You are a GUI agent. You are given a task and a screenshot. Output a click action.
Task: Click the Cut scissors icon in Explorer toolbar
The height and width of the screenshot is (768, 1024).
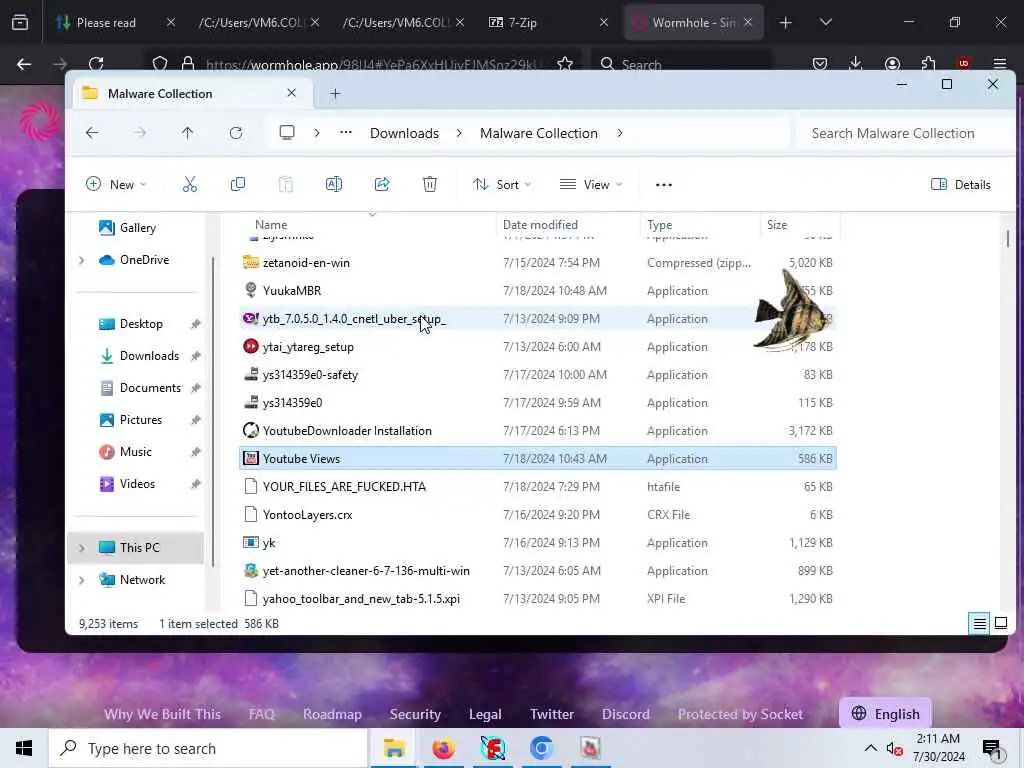click(189, 185)
